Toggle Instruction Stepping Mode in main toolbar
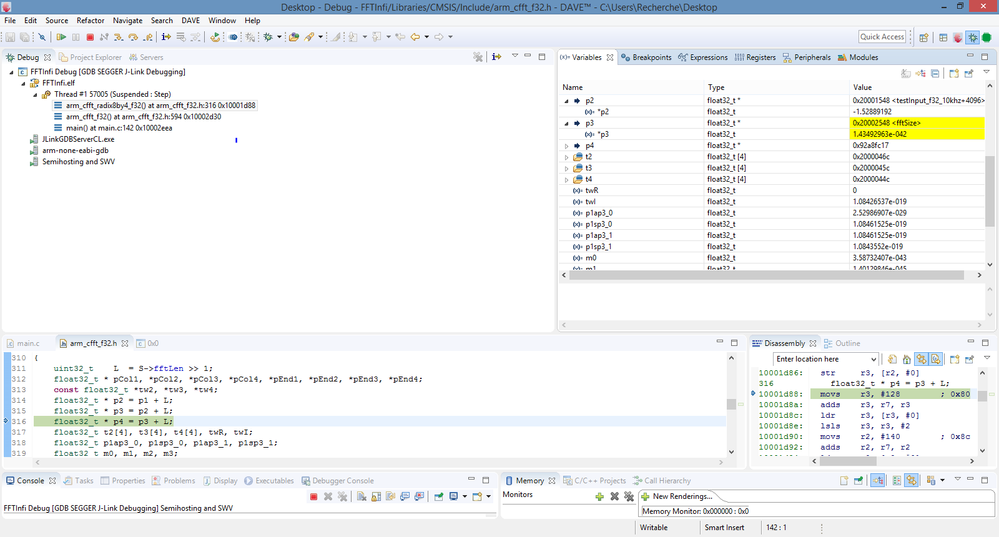Viewport: 999px width, 537px height. [x=166, y=37]
